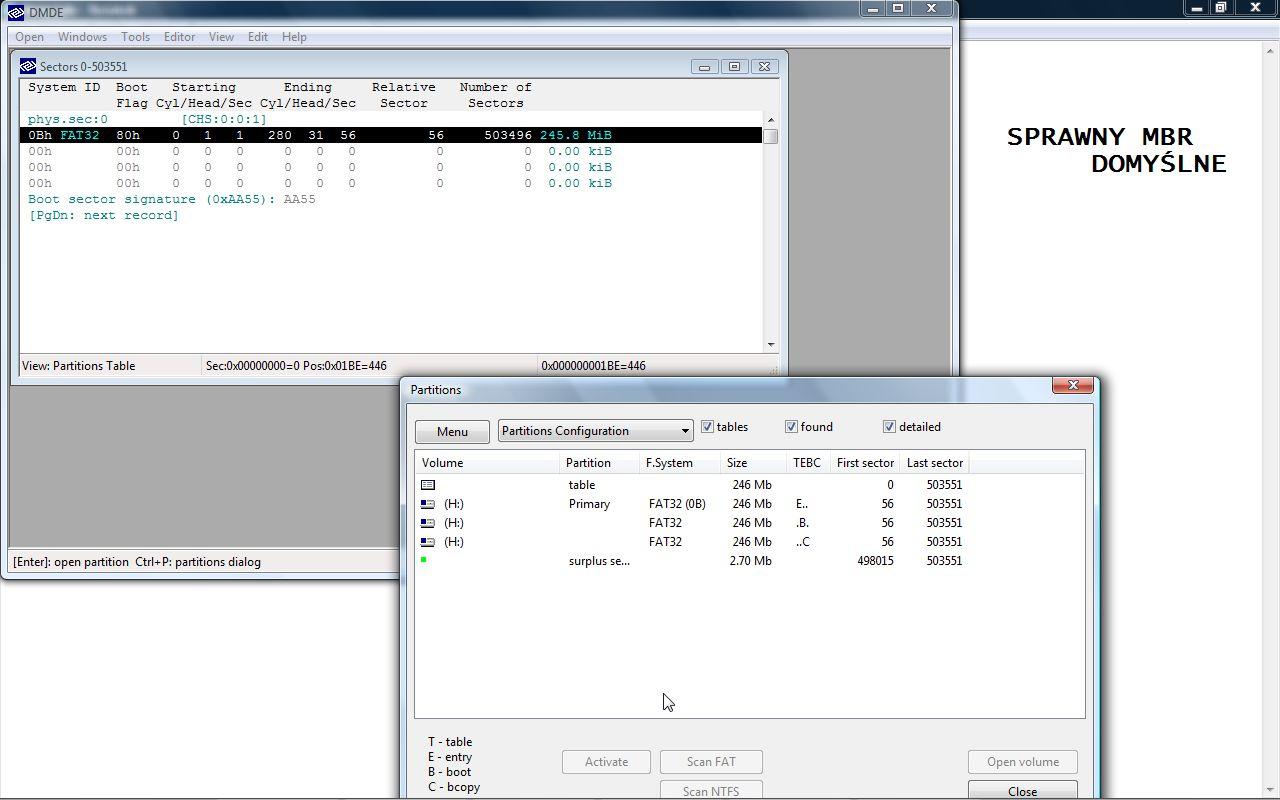Image resolution: width=1280 pixels, height=800 pixels.
Task: Open the Open menu
Action: click(x=29, y=37)
